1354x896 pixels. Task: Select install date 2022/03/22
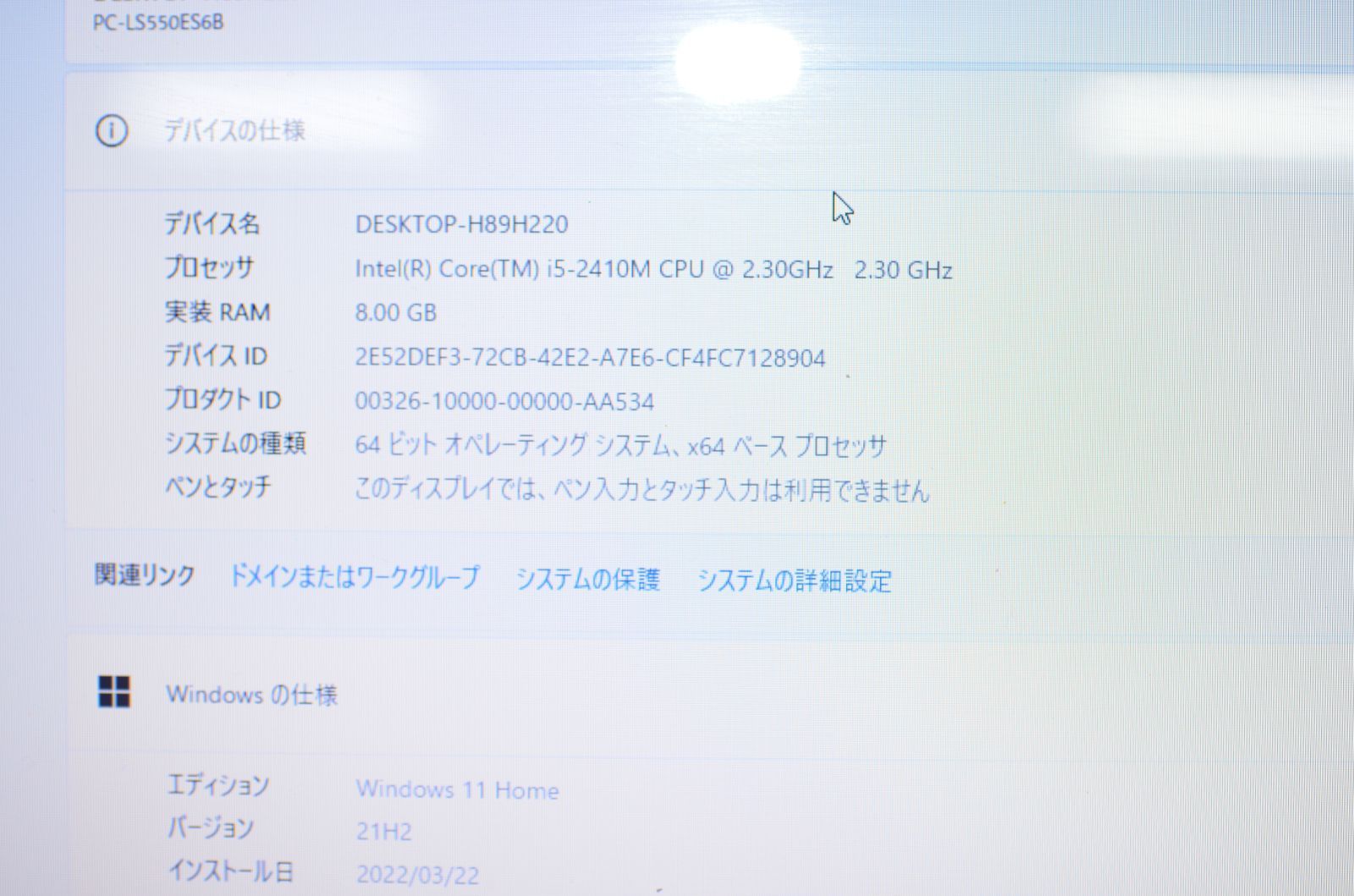[418, 874]
